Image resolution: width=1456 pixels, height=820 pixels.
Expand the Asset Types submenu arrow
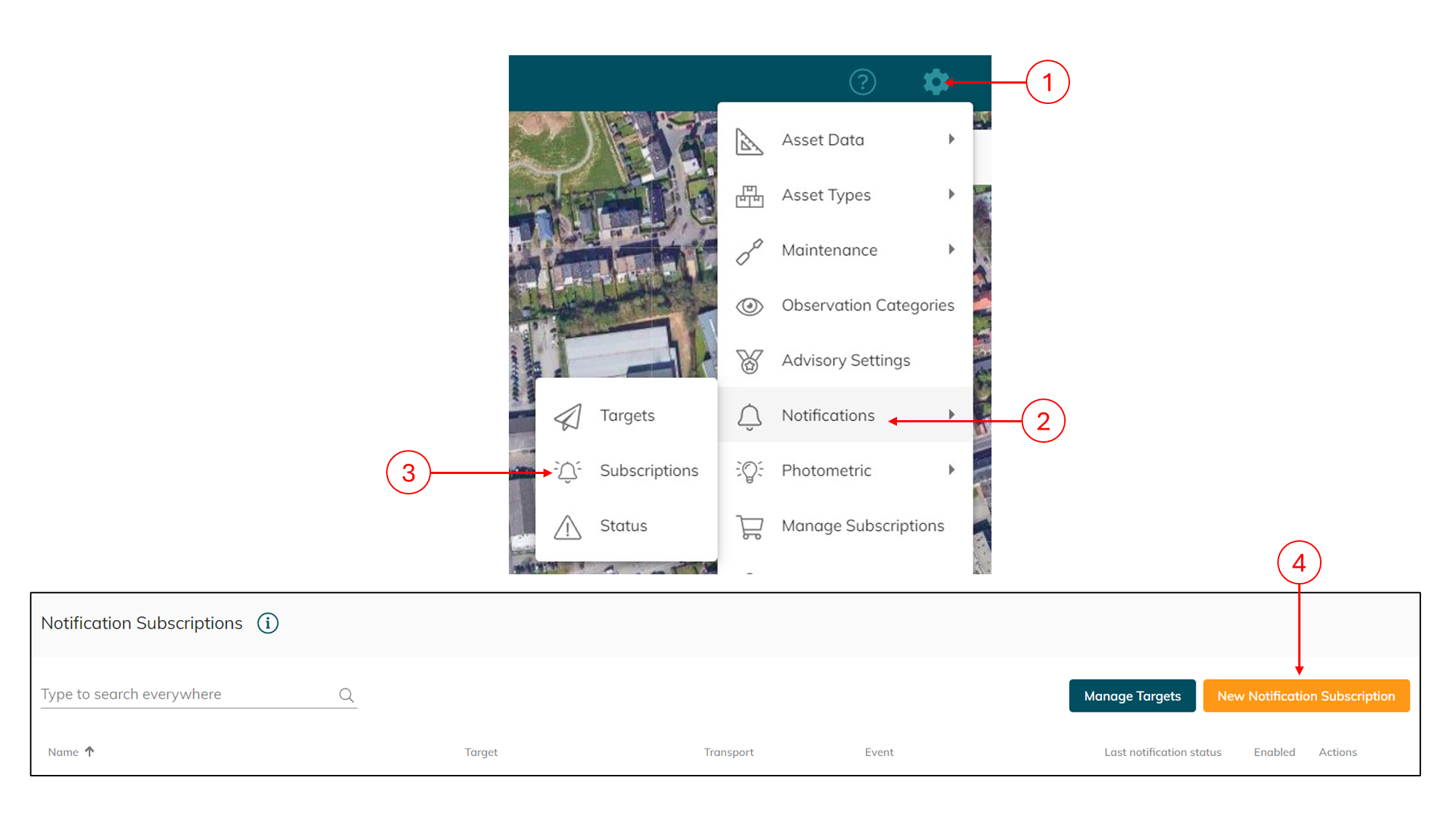(951, 194)
